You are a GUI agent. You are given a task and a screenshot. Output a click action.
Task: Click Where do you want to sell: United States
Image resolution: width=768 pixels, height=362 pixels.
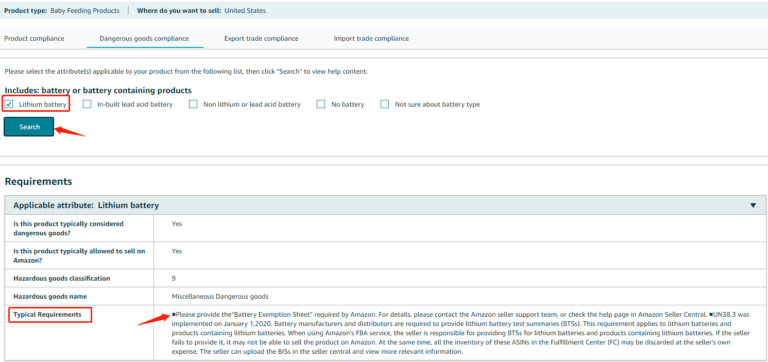click(x=201, y=10)
